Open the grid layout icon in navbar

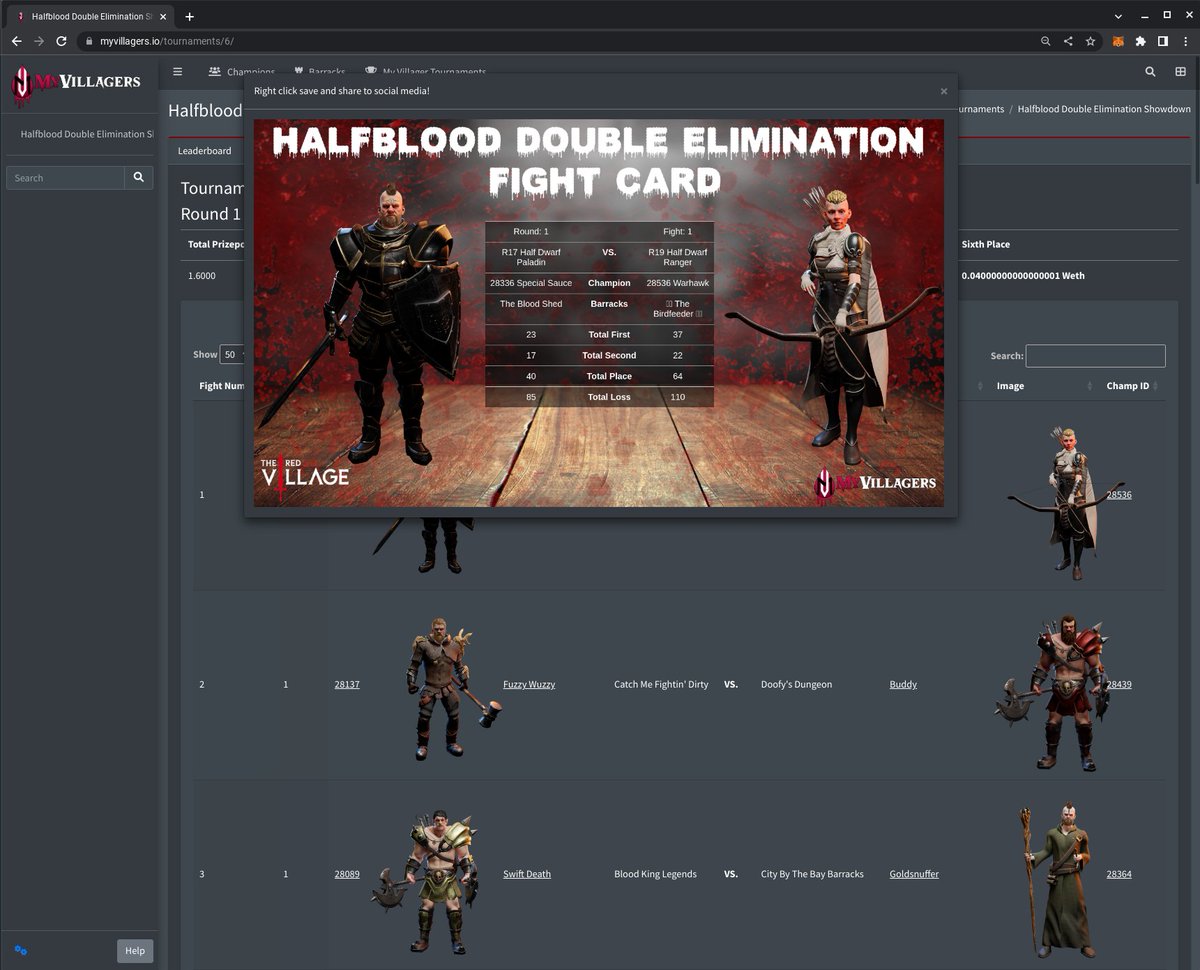click(1180, 72)
